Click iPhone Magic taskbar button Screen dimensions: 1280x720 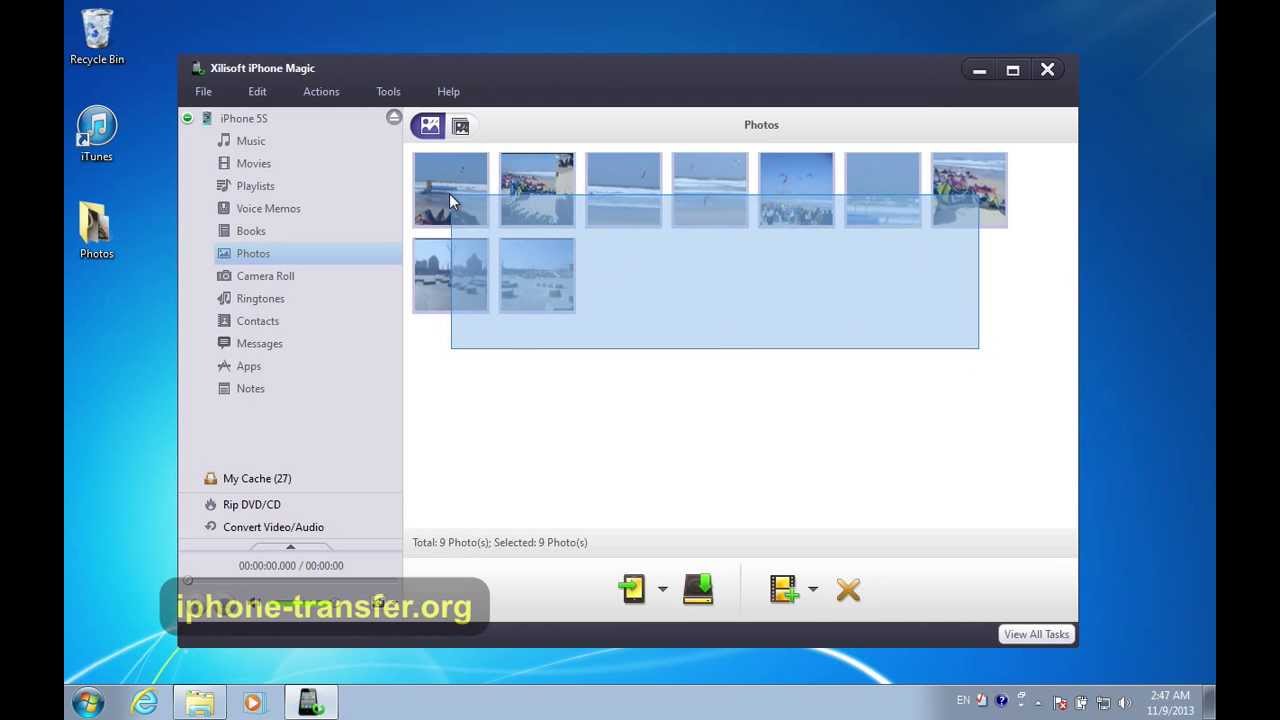pyautogui.click(x=310, y=703)
